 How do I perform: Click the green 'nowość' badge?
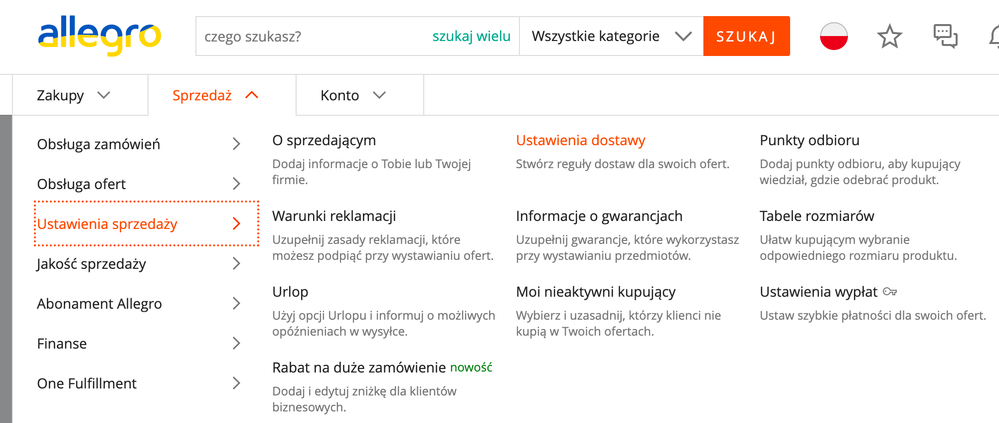click(x=471, y=368)
